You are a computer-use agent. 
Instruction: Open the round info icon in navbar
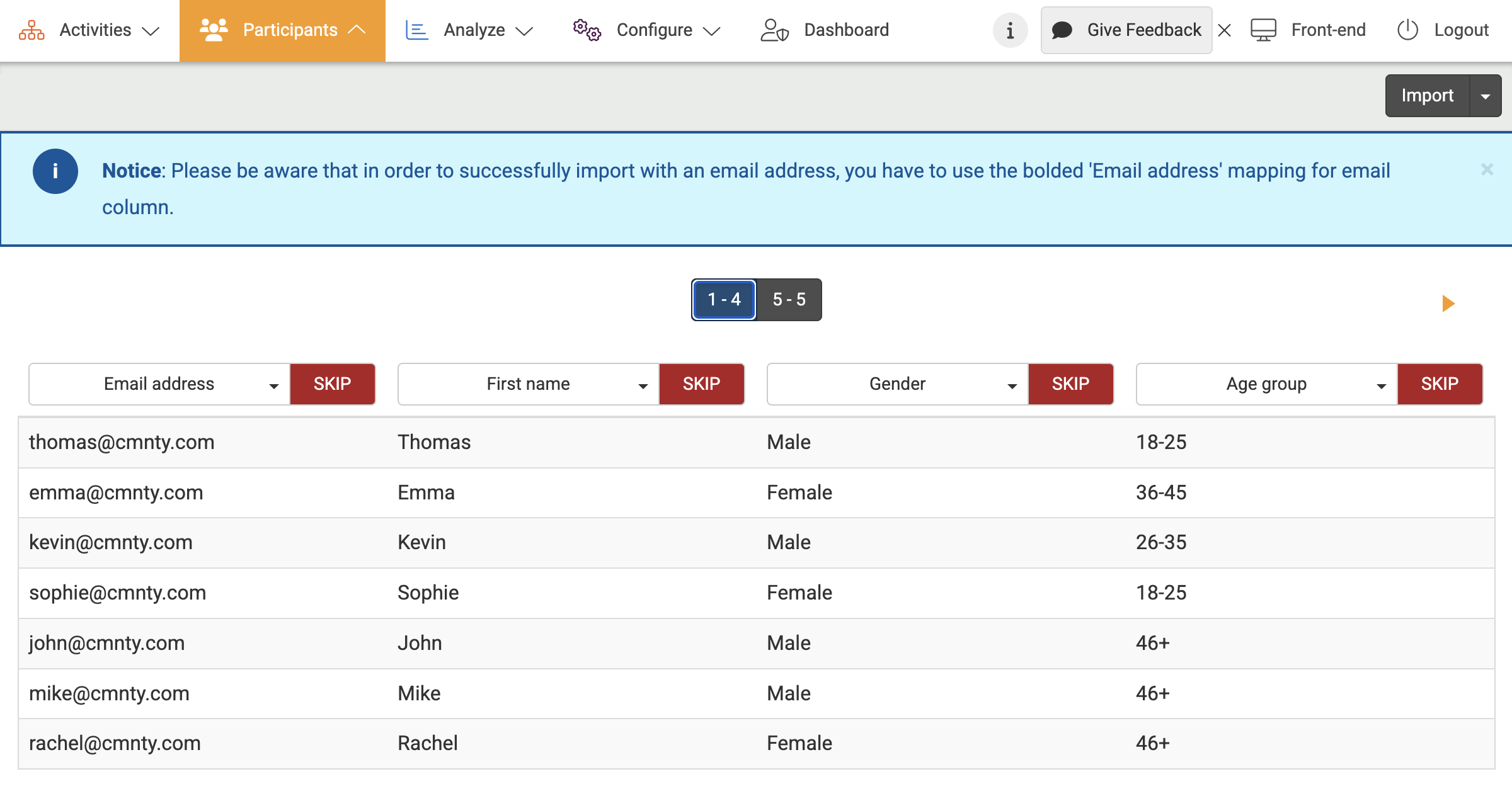[x=1010, y=30]
